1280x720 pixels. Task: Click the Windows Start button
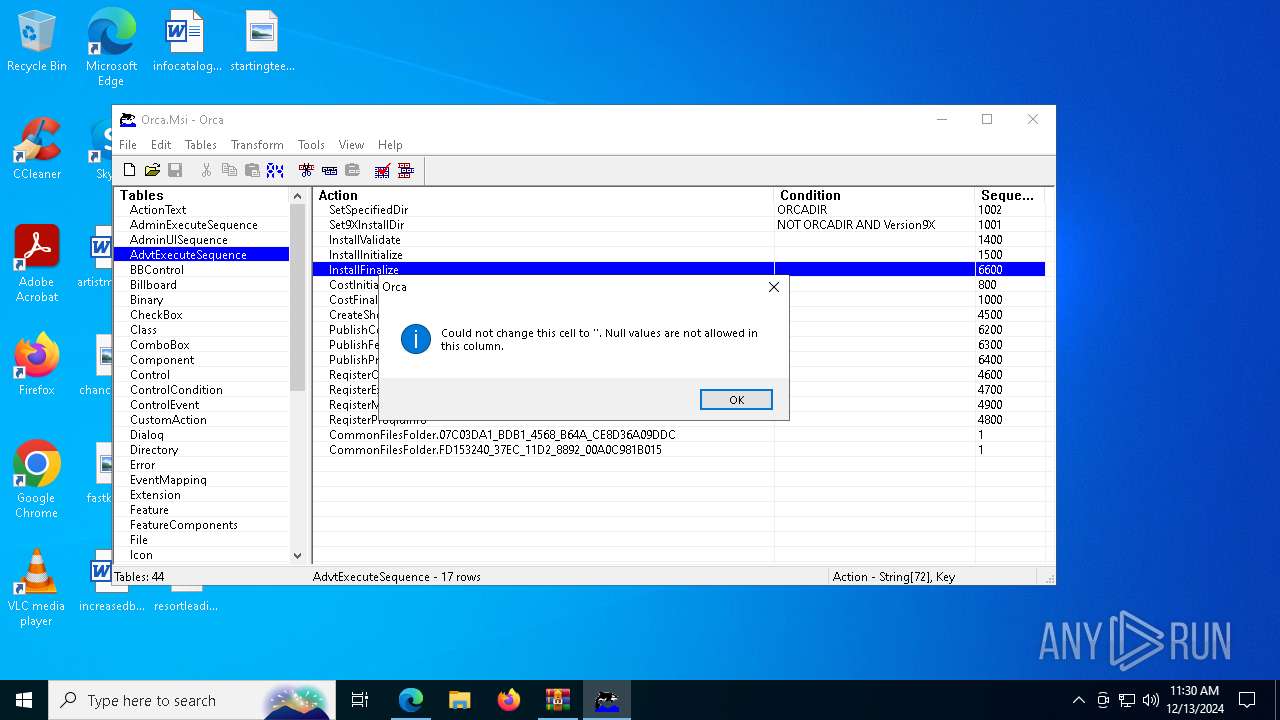point(24,700)
